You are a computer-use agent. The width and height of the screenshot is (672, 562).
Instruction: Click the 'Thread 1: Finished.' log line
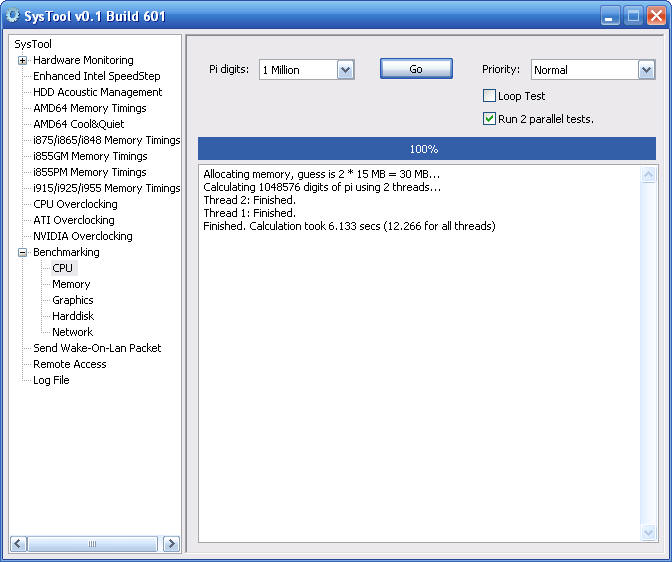(x=249, y=213)
